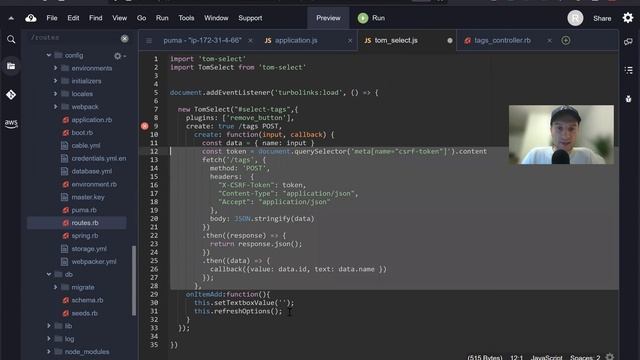Open the Window menu
The height and width of the screenshot is (360, 640).
216,18
